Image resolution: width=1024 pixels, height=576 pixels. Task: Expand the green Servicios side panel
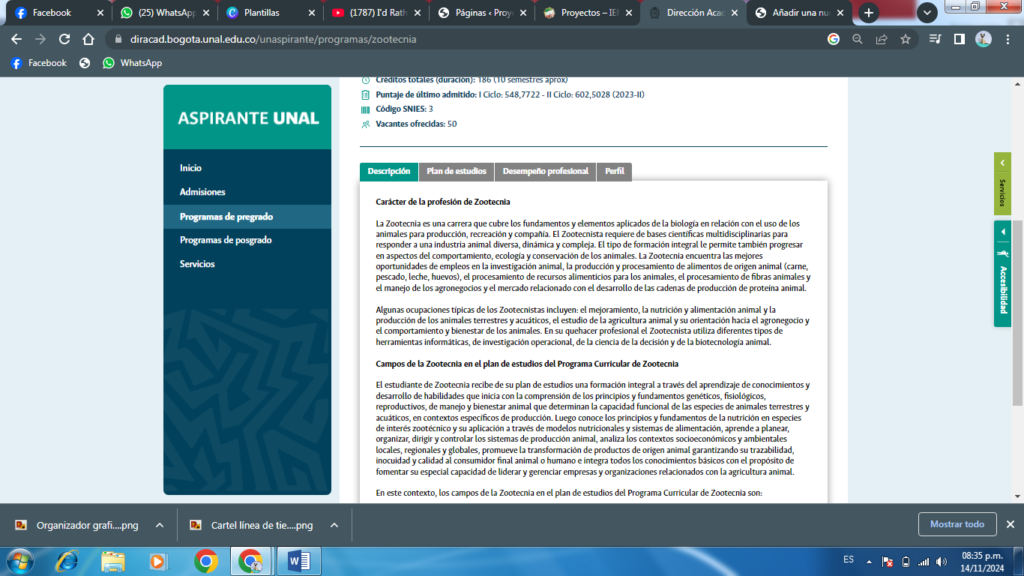pos(1002,185)
